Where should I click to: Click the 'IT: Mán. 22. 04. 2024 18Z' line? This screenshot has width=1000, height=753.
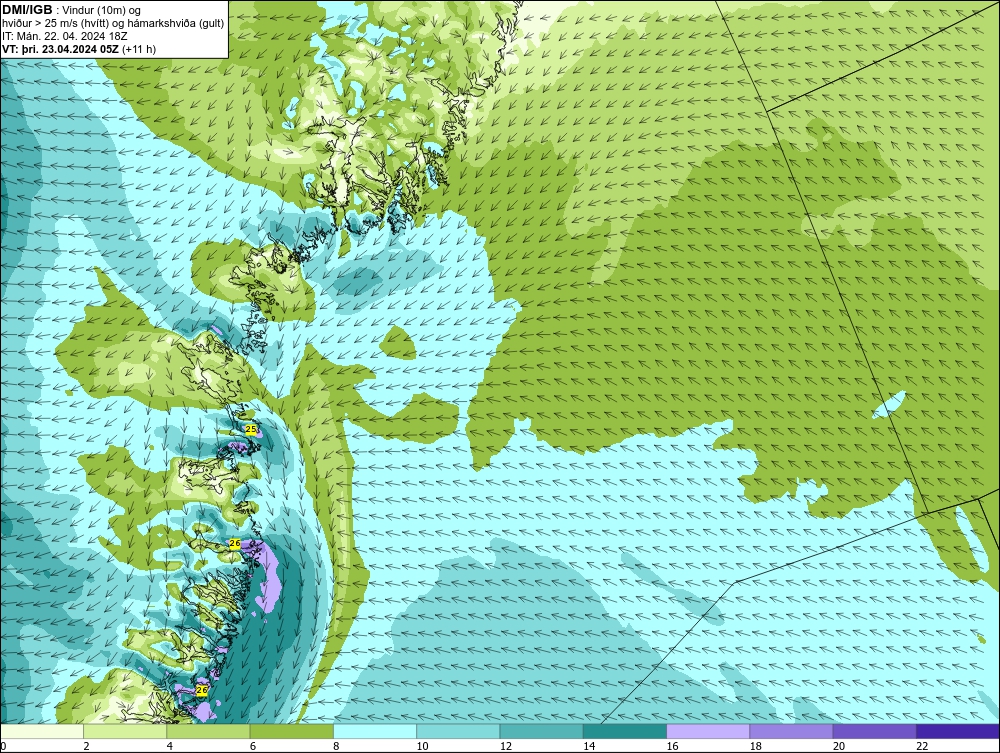click(x=64, y=36)
